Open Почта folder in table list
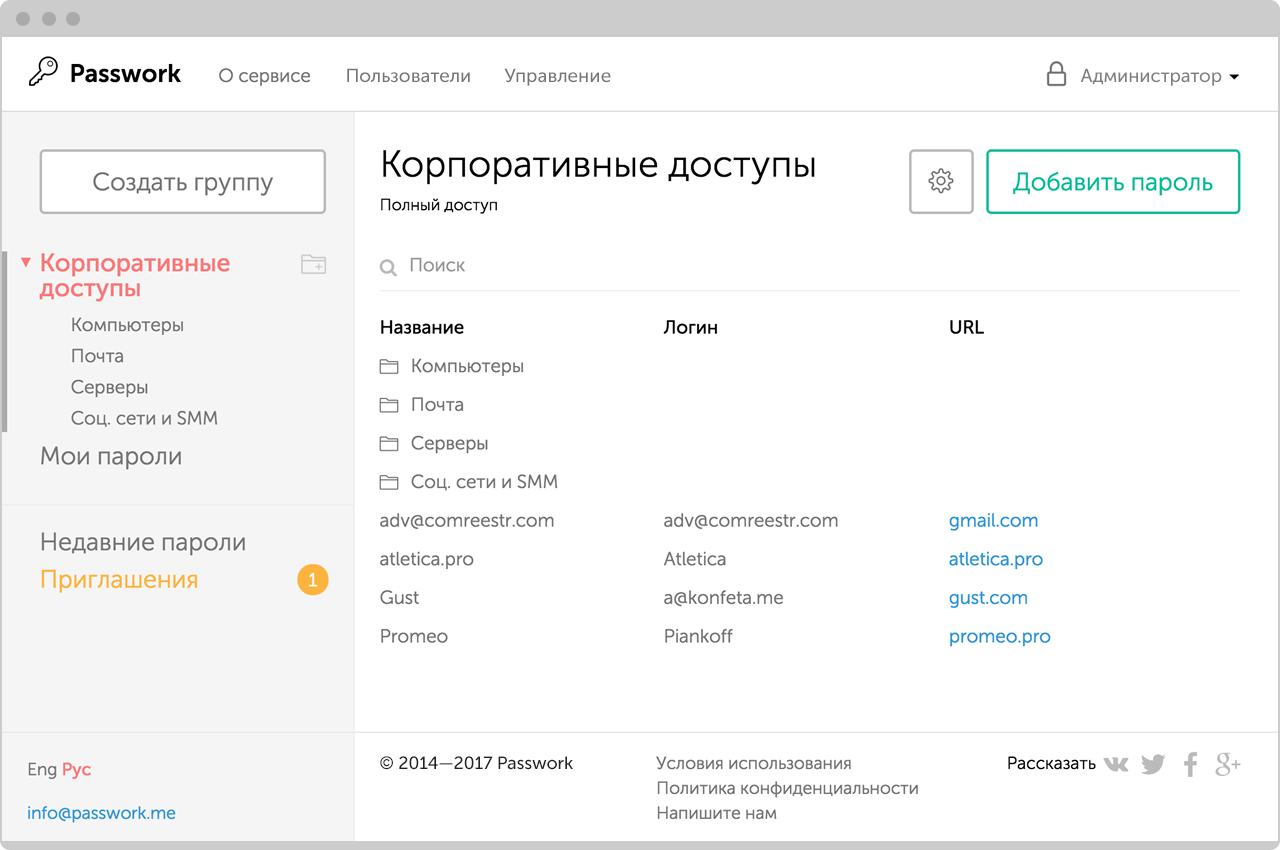 (x=437, y=405)
